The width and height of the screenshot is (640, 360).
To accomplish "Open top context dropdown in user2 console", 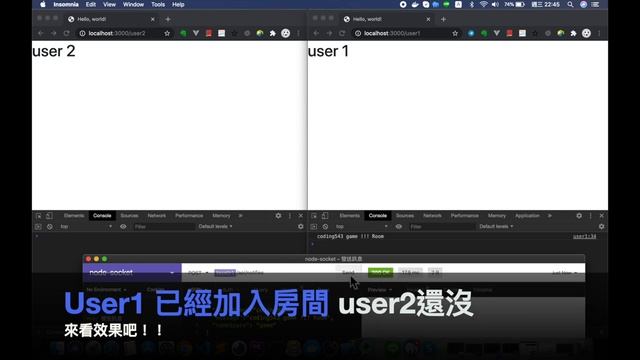I will [86, 227].
